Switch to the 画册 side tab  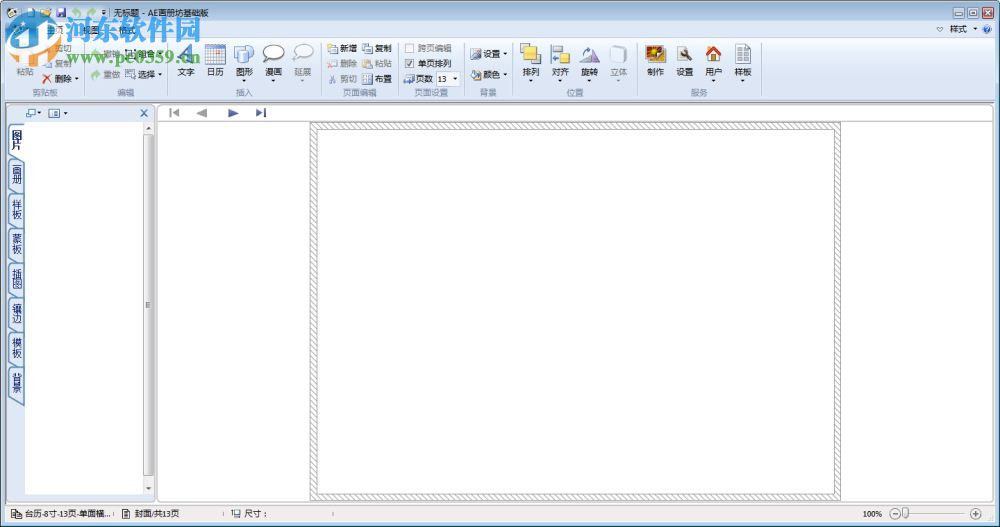[17, 175]
